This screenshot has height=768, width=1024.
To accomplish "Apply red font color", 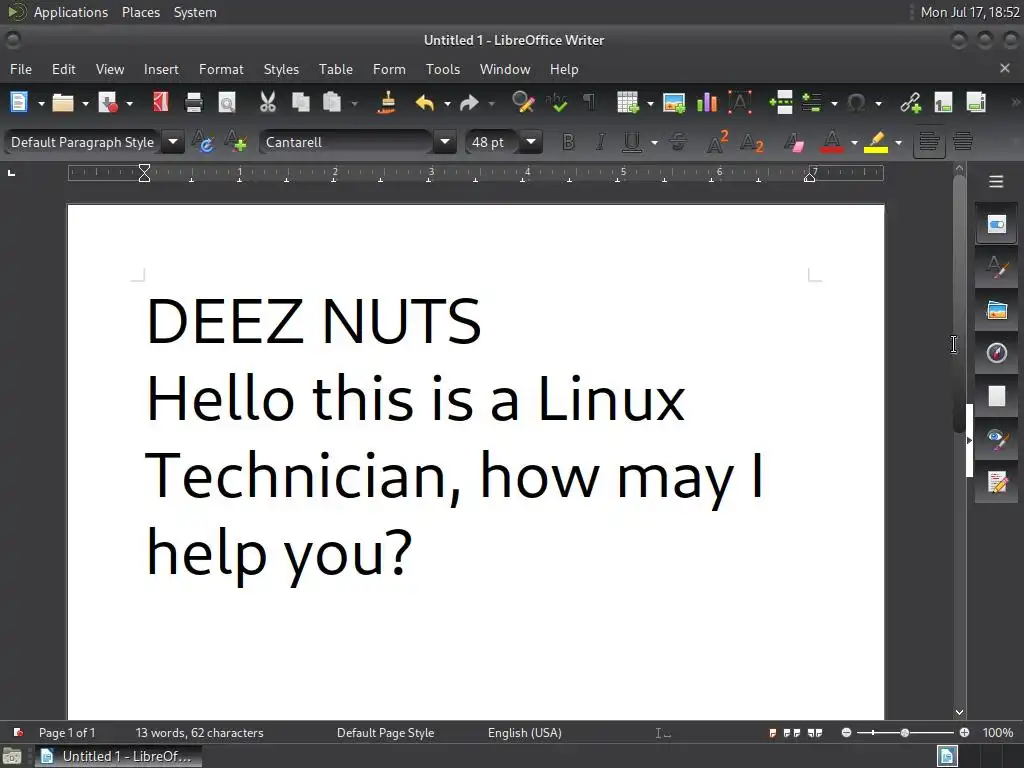I will [x=831, y=142].
